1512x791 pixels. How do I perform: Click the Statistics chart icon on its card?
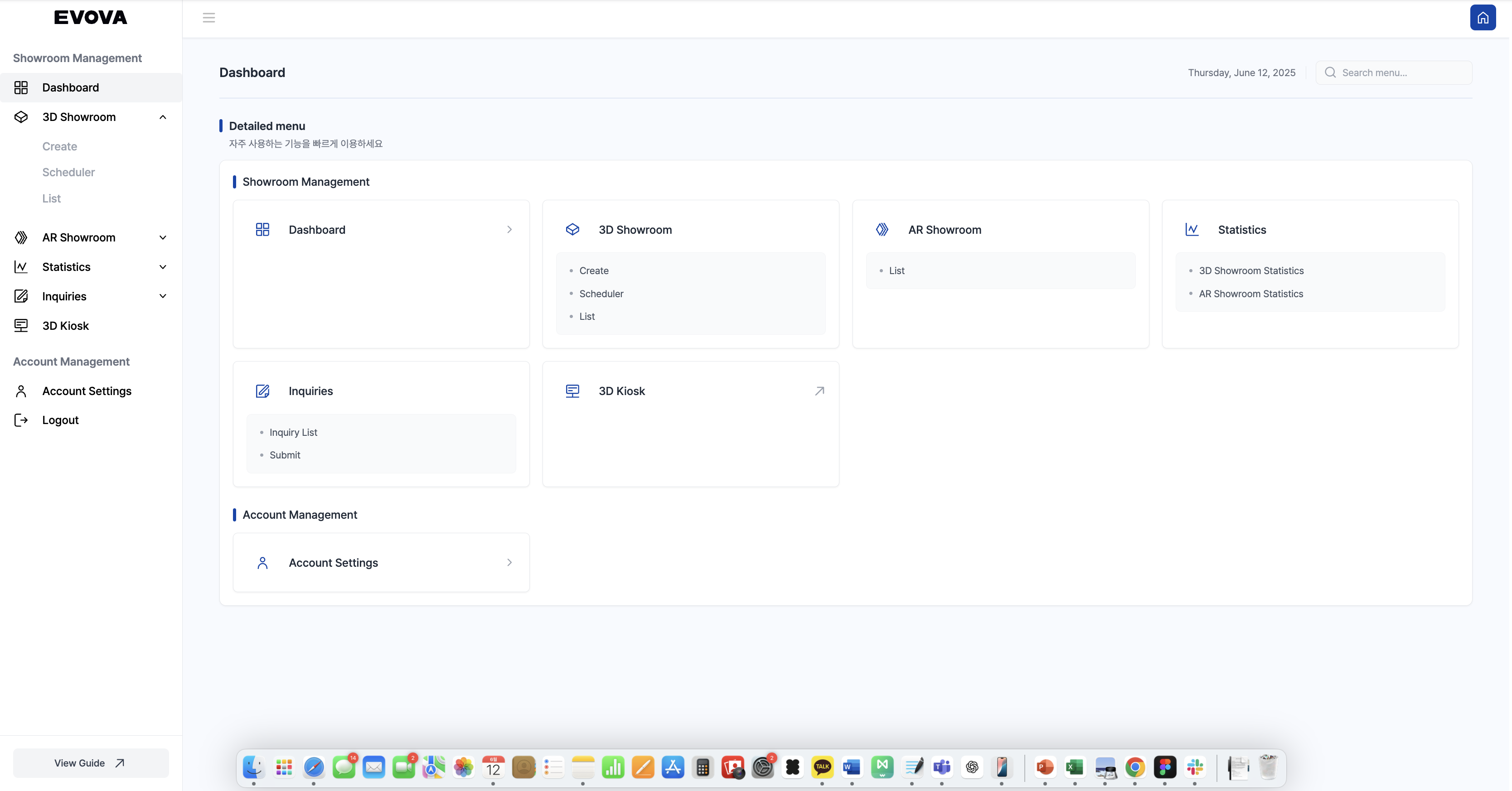(x=1192, y=229)
